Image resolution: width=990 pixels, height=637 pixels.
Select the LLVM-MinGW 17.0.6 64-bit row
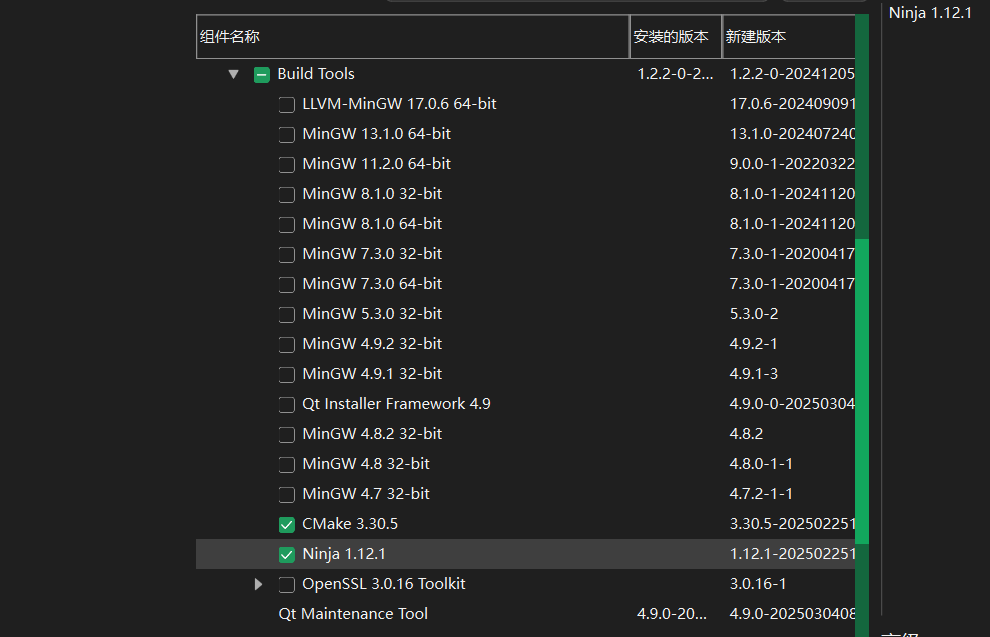[x=525, y=104]
